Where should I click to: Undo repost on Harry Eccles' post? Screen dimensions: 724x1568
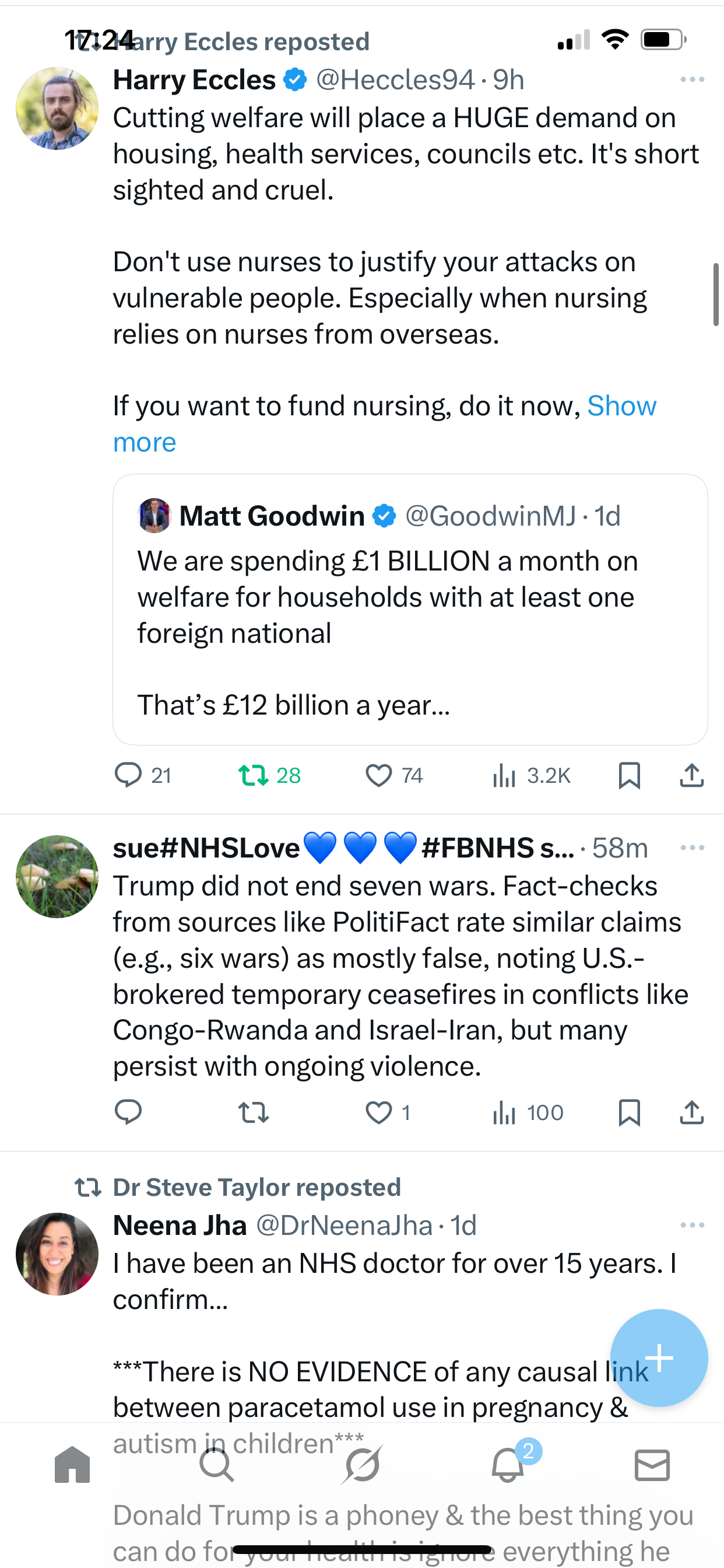pyautogui.click(x=254, y=775)
